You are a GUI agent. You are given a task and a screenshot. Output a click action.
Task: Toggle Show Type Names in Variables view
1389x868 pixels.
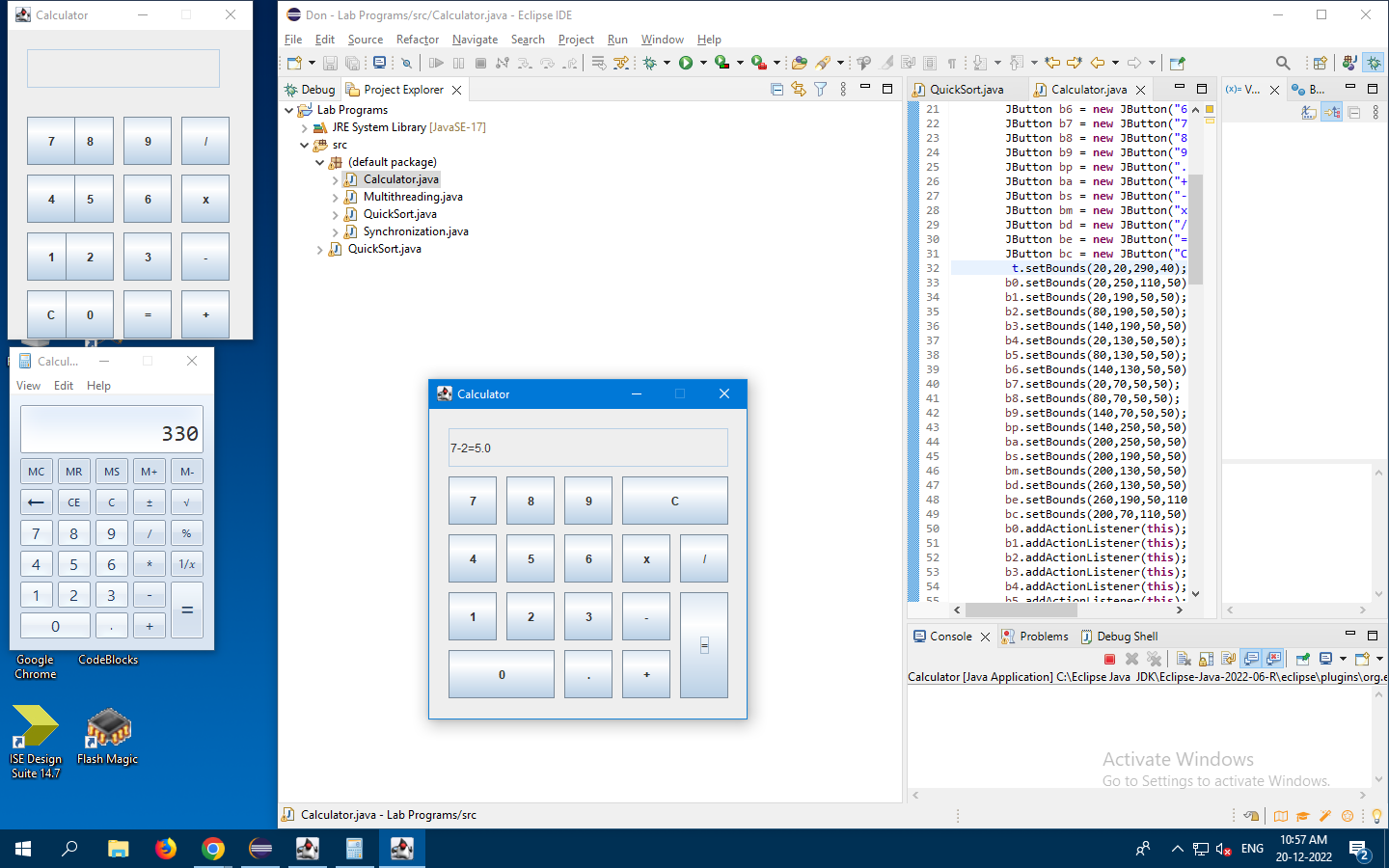click(1309, 113)
